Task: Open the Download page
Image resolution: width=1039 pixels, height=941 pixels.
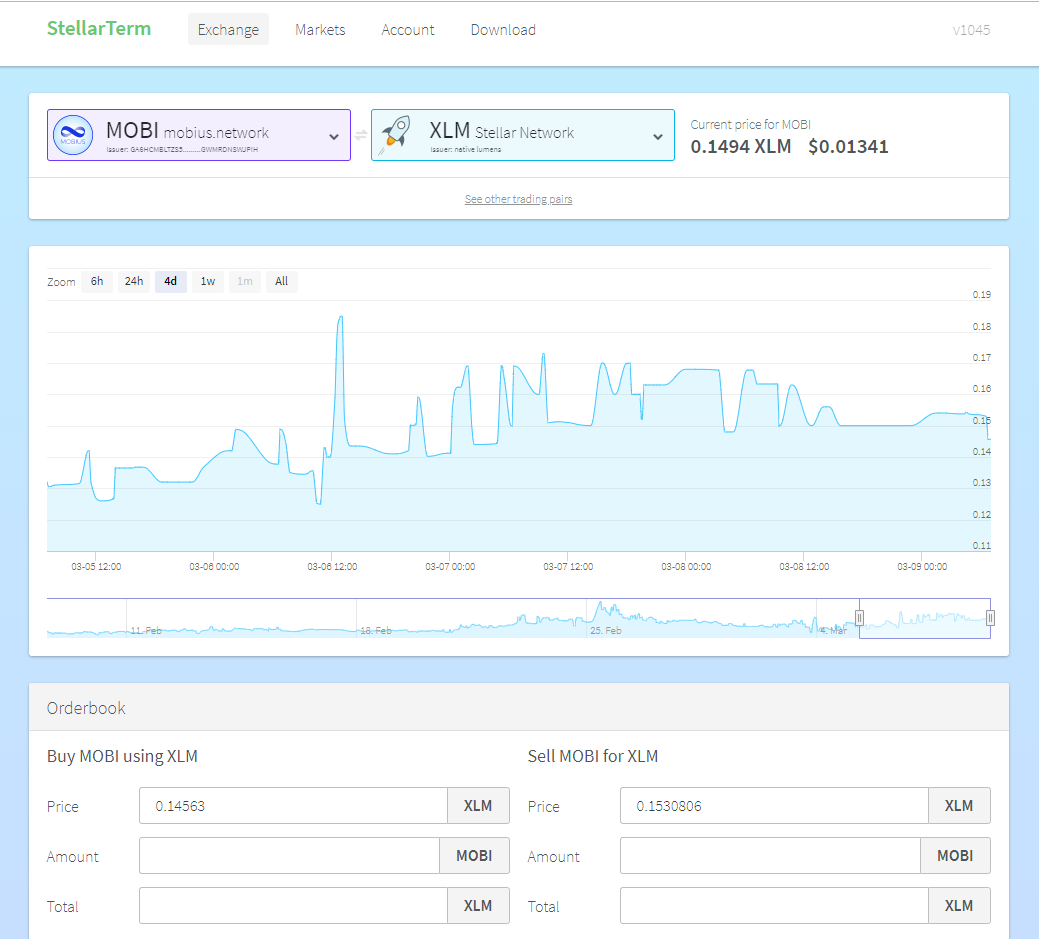Action: click(503, 30)
